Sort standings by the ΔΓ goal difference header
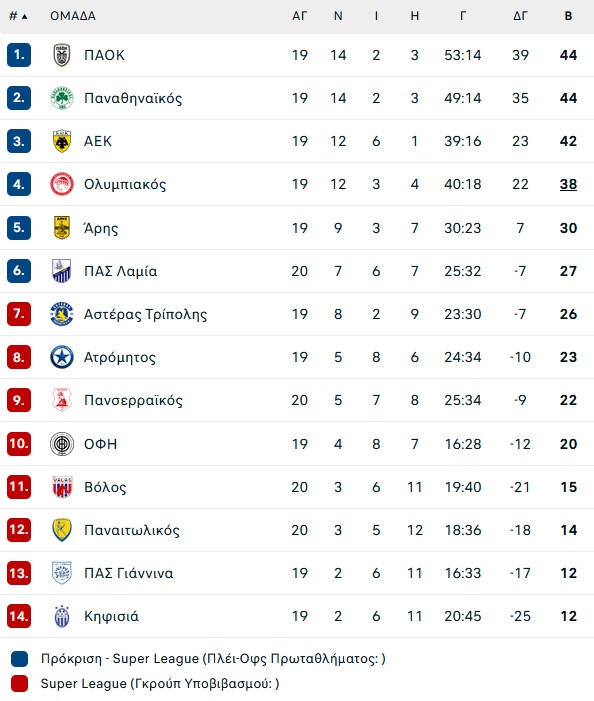This screenshot has height=701, width=594. tap(520, 16)
